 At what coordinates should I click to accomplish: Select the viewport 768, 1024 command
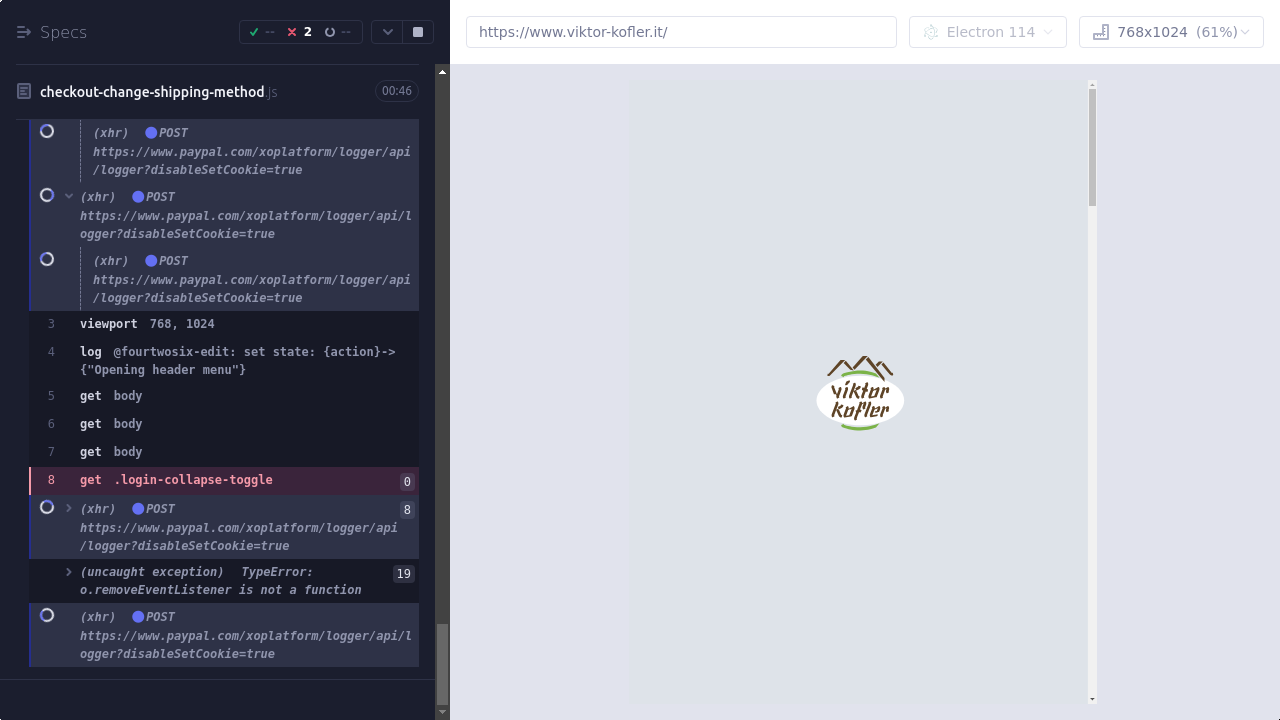coord(147,324)
